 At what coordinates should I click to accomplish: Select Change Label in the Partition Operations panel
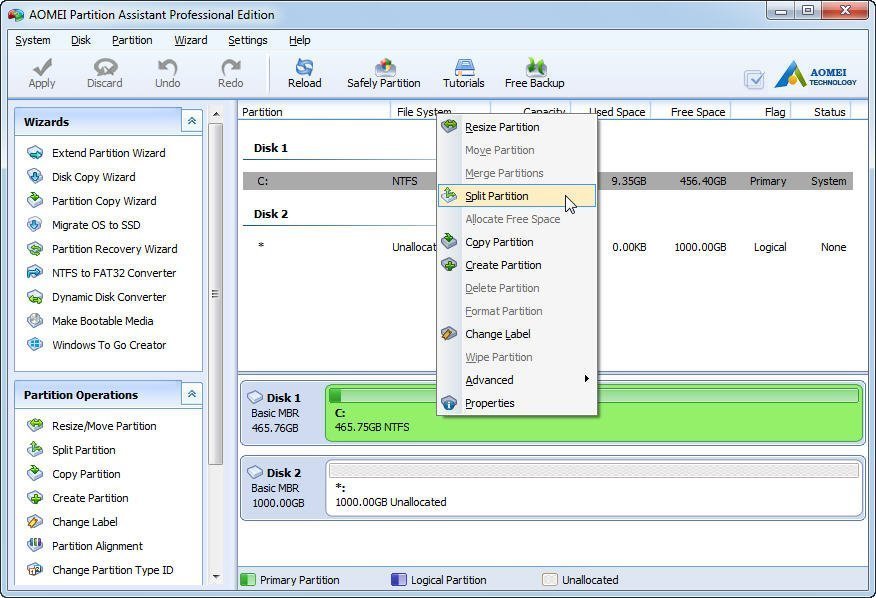click(x=84, y=522)
